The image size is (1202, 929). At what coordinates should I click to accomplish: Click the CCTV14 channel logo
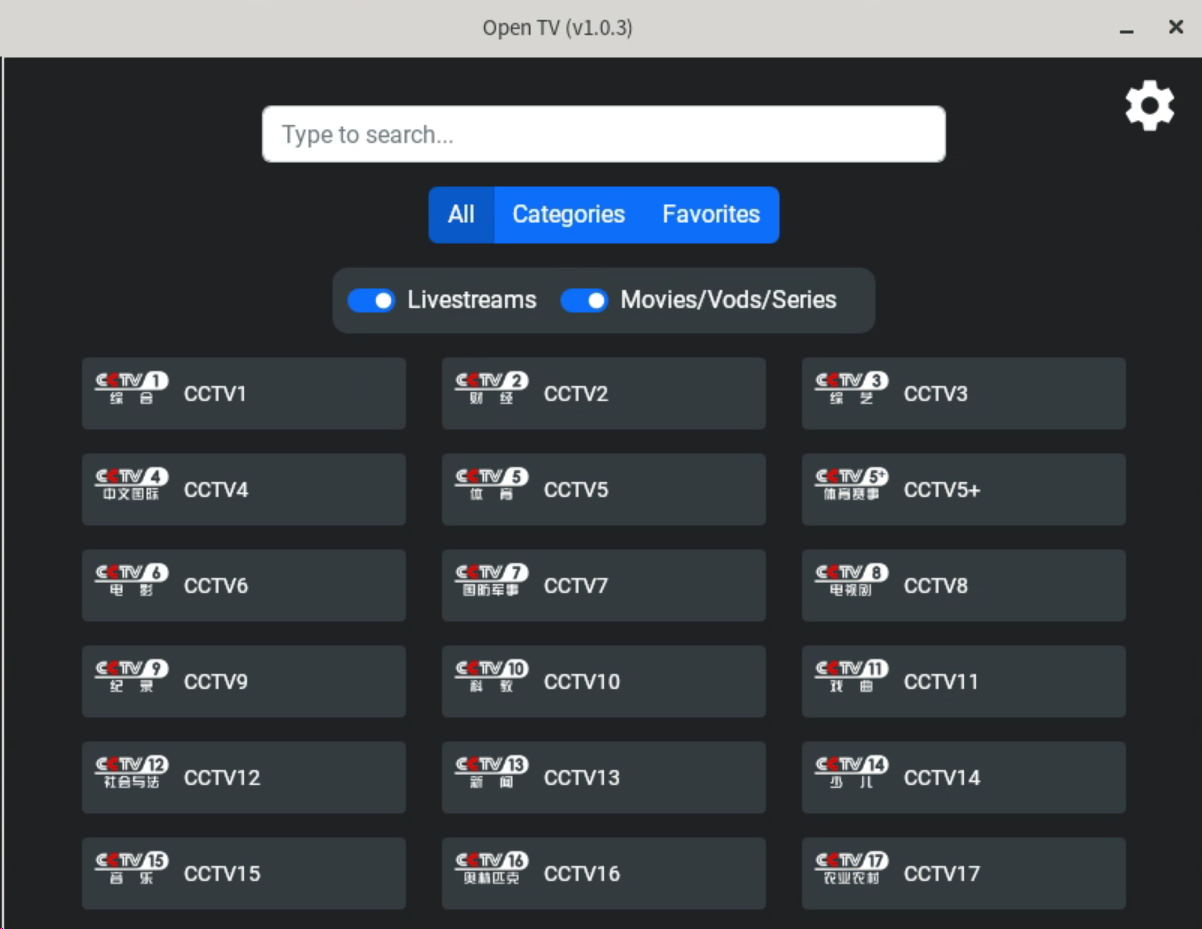point(852,773)
